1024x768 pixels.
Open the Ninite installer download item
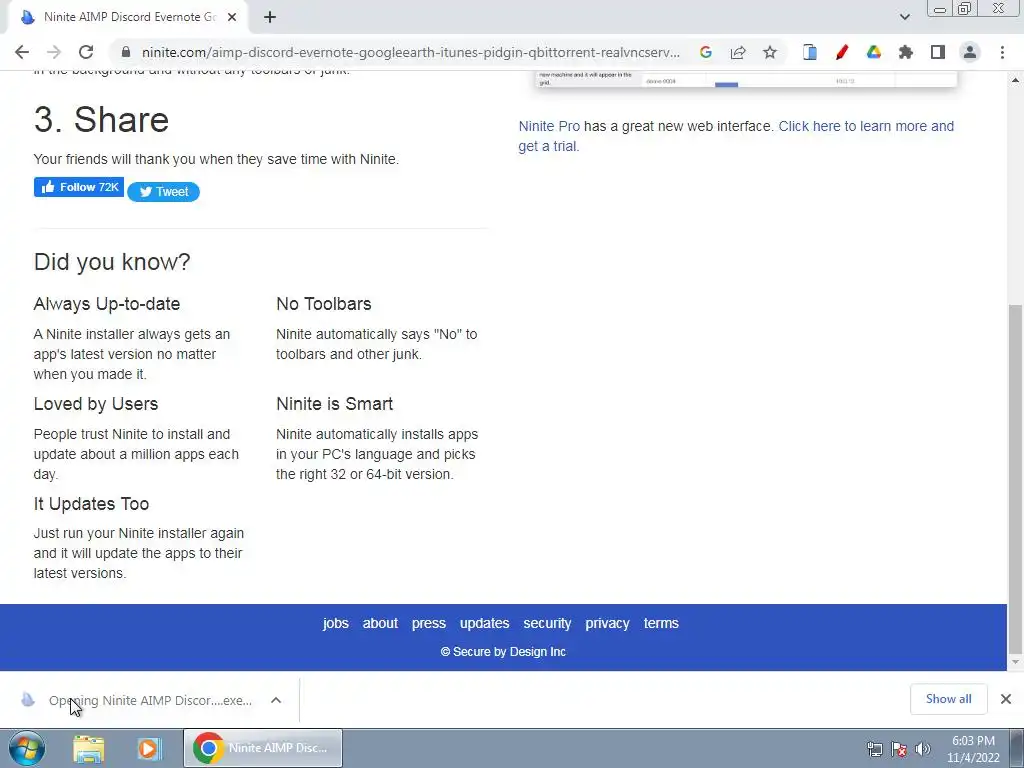(137, 700)
